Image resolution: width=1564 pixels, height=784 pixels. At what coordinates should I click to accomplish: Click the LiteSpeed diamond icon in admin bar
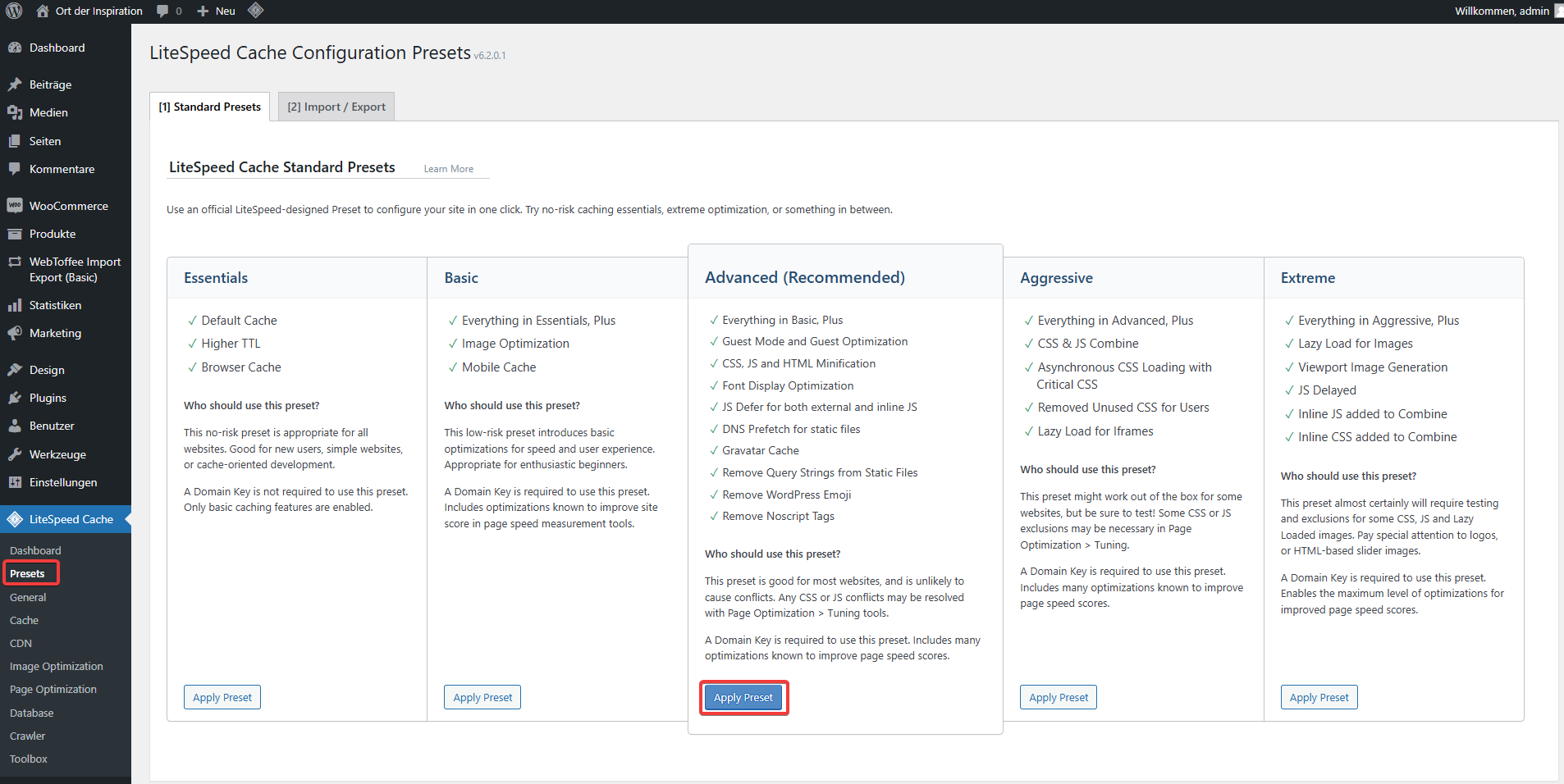pyautogui.click(x=255, y=11)
